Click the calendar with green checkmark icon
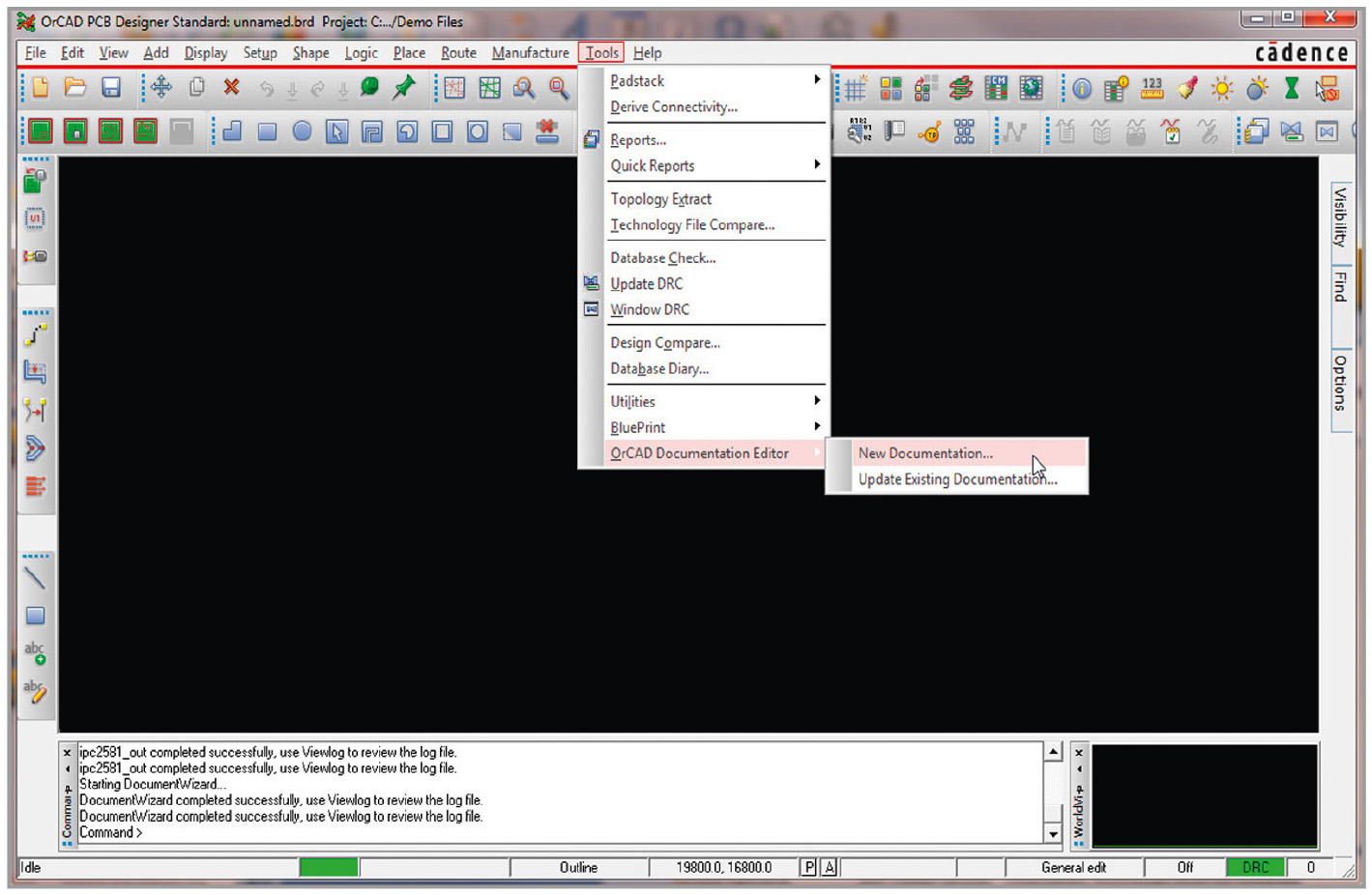 tap(1172, 131)
